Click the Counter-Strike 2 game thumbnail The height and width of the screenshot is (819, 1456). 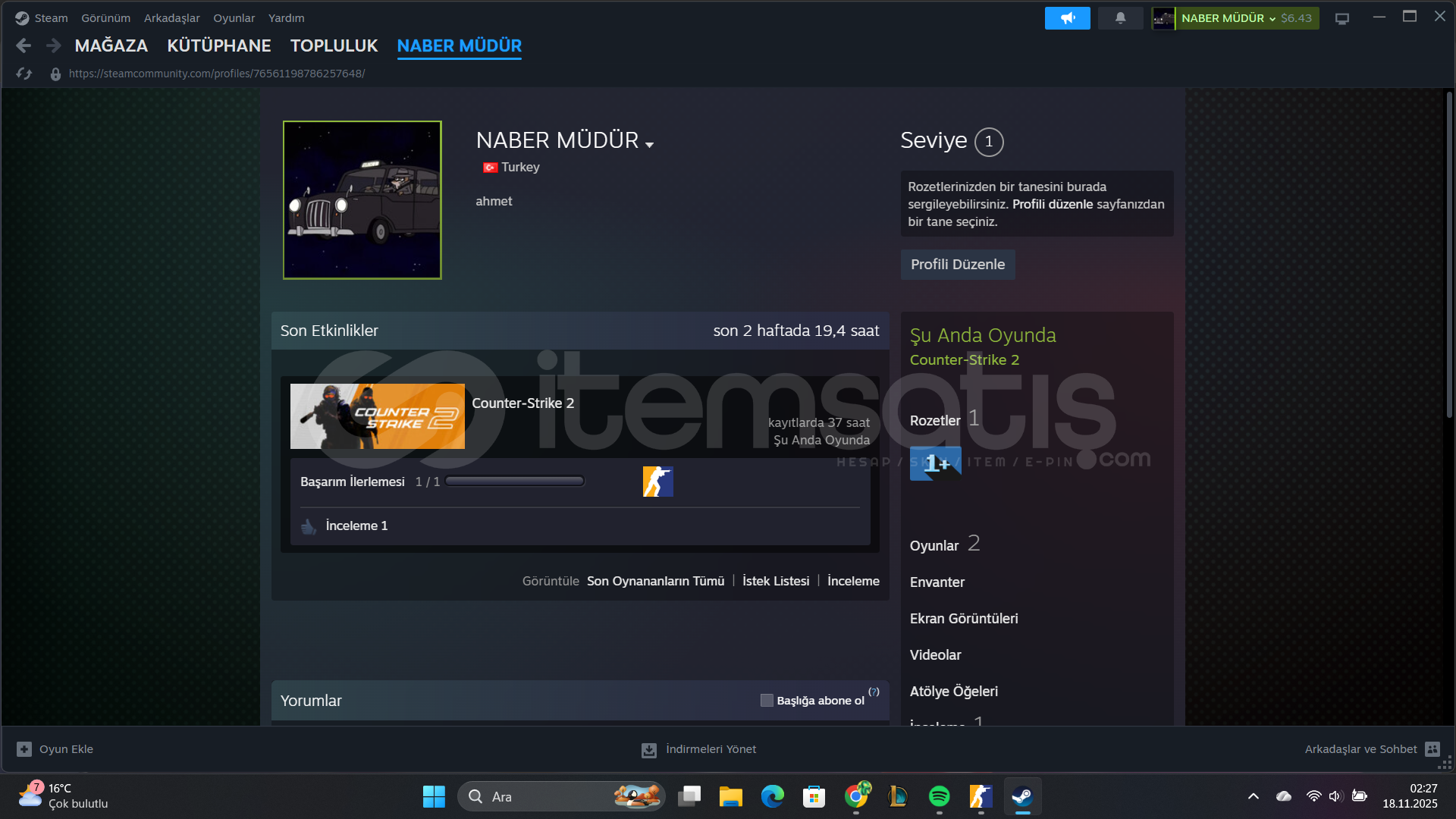pyautogui.click(x=377, y=416)
